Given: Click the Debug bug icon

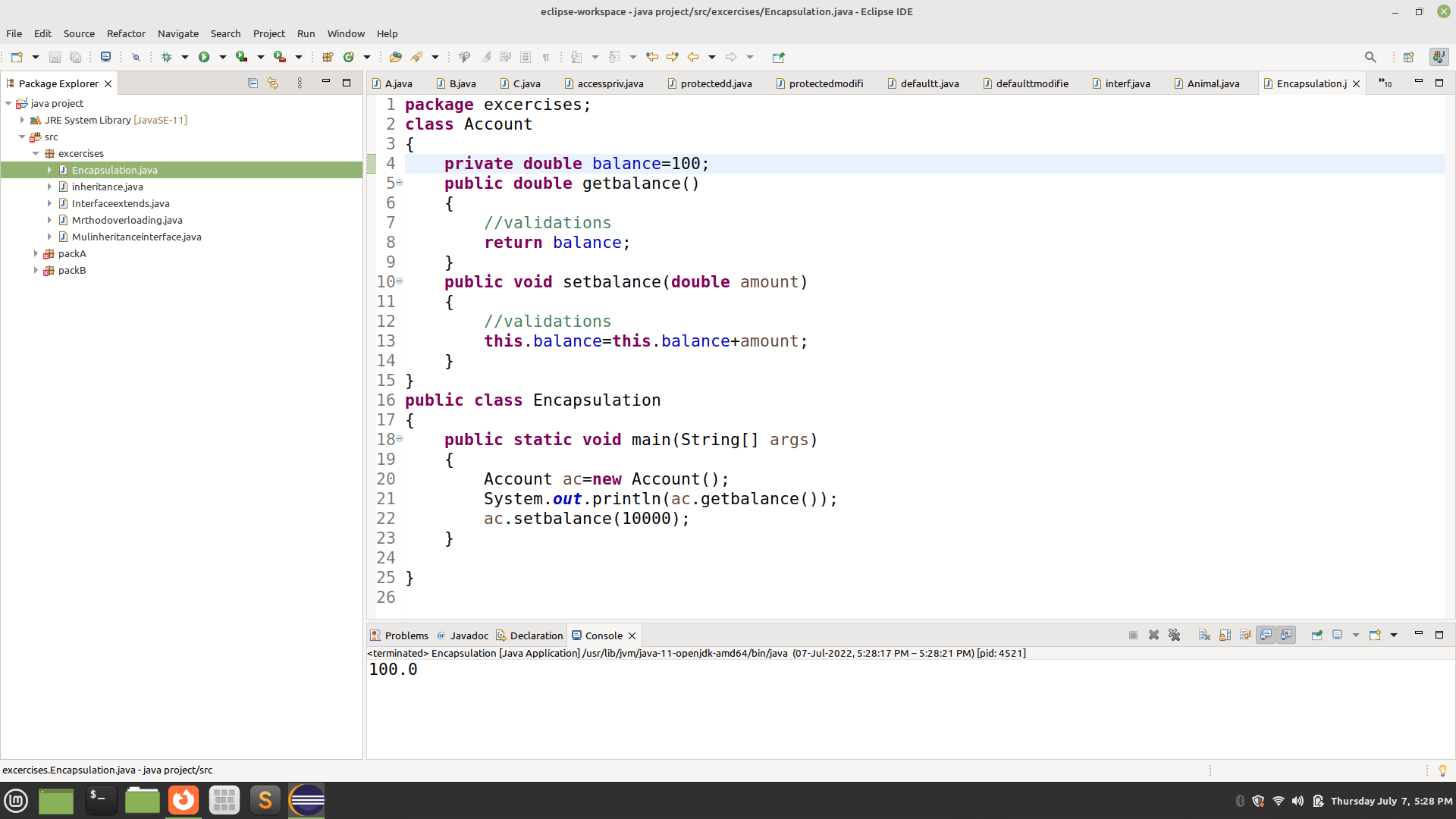Looking at the screenshot, I should coord(166,57).
